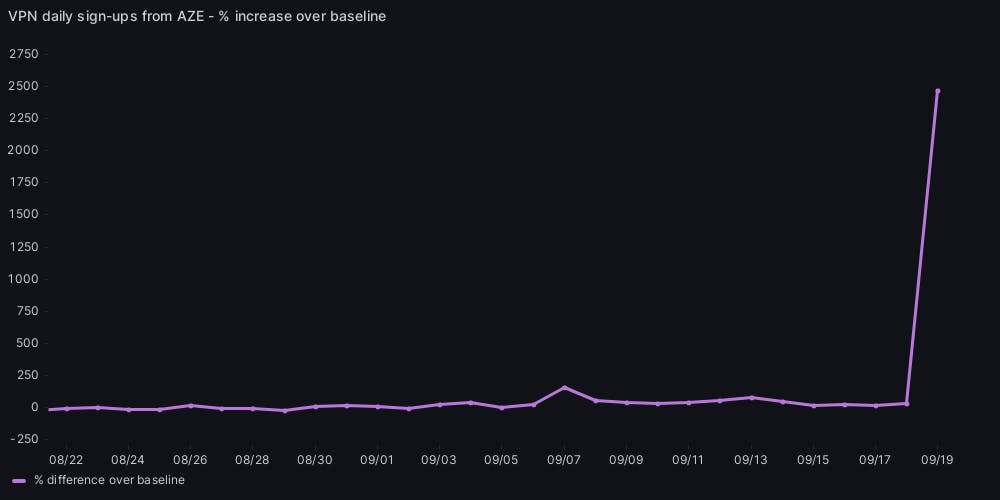Click the 1250 y-axis tick label

(x=23, y=246)
